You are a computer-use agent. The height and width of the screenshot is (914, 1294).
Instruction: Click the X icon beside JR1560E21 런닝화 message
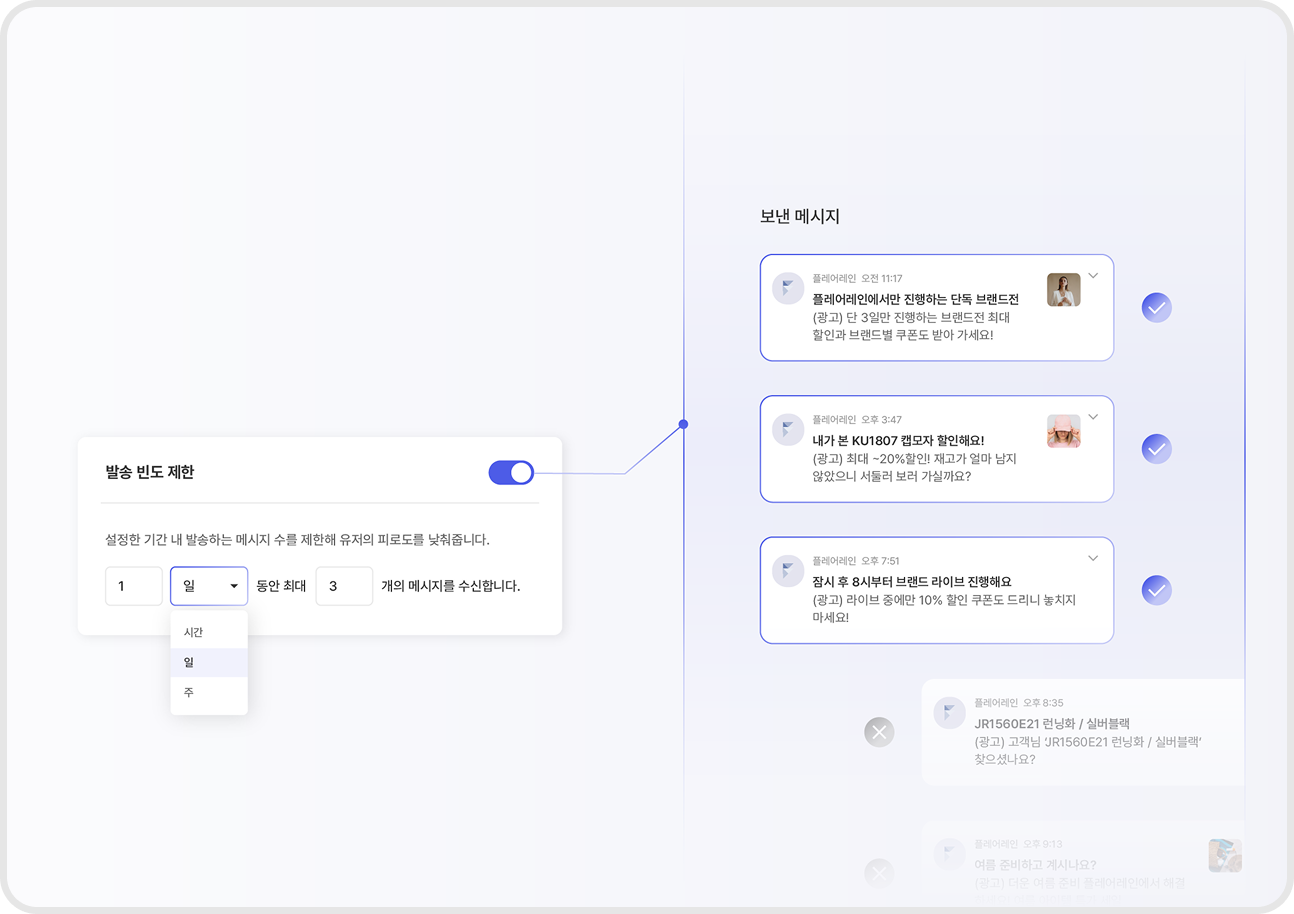pos(879,732)
